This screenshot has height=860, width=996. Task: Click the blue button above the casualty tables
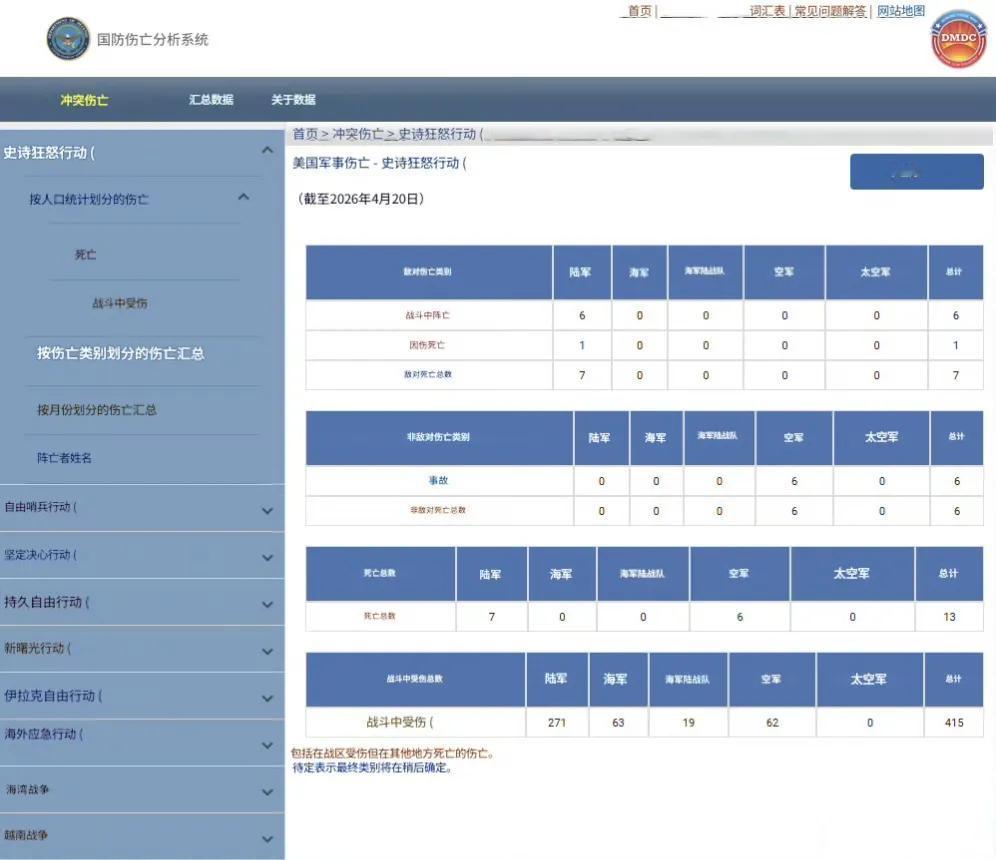point(916,171)
